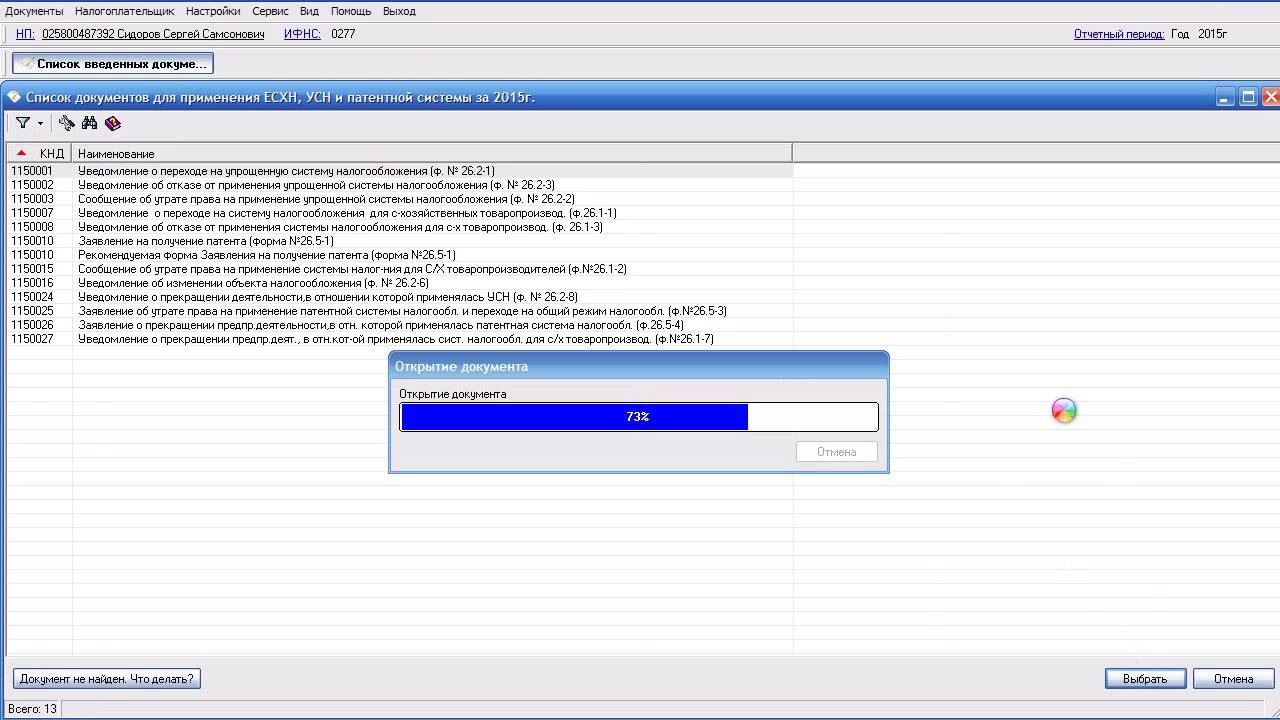Sort by the КНД column header
The image size is (1280, 720).
40,153
